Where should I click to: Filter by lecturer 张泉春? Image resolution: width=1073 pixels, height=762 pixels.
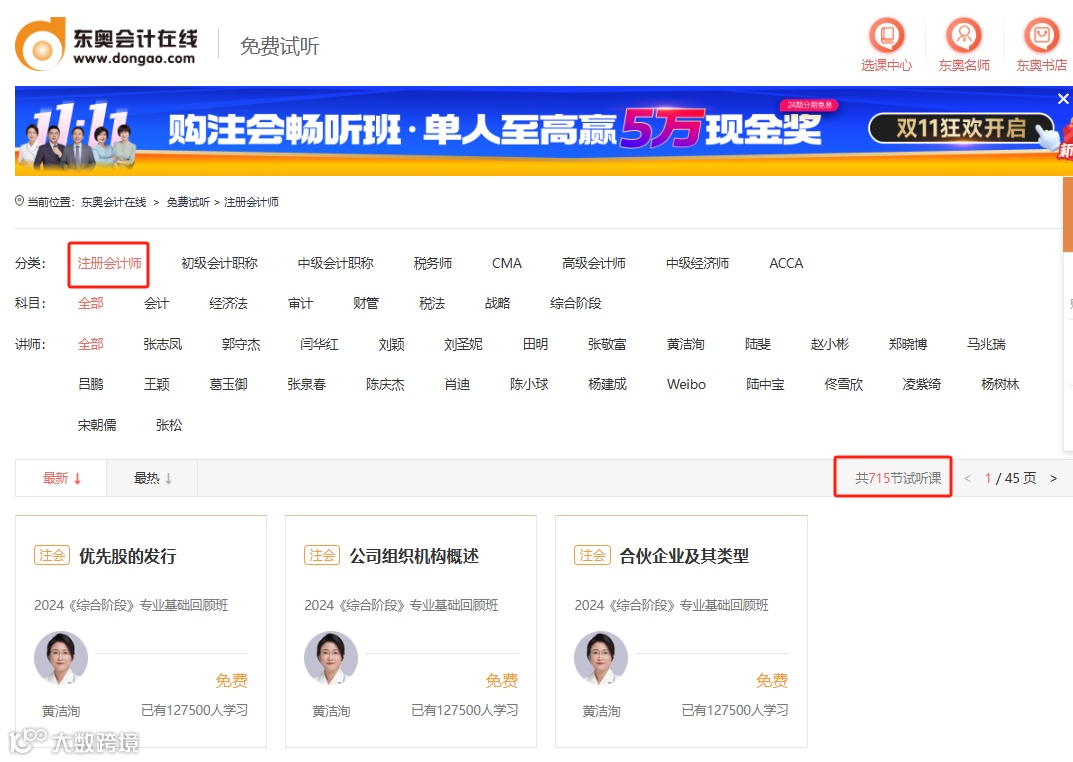tap(307, 384)
